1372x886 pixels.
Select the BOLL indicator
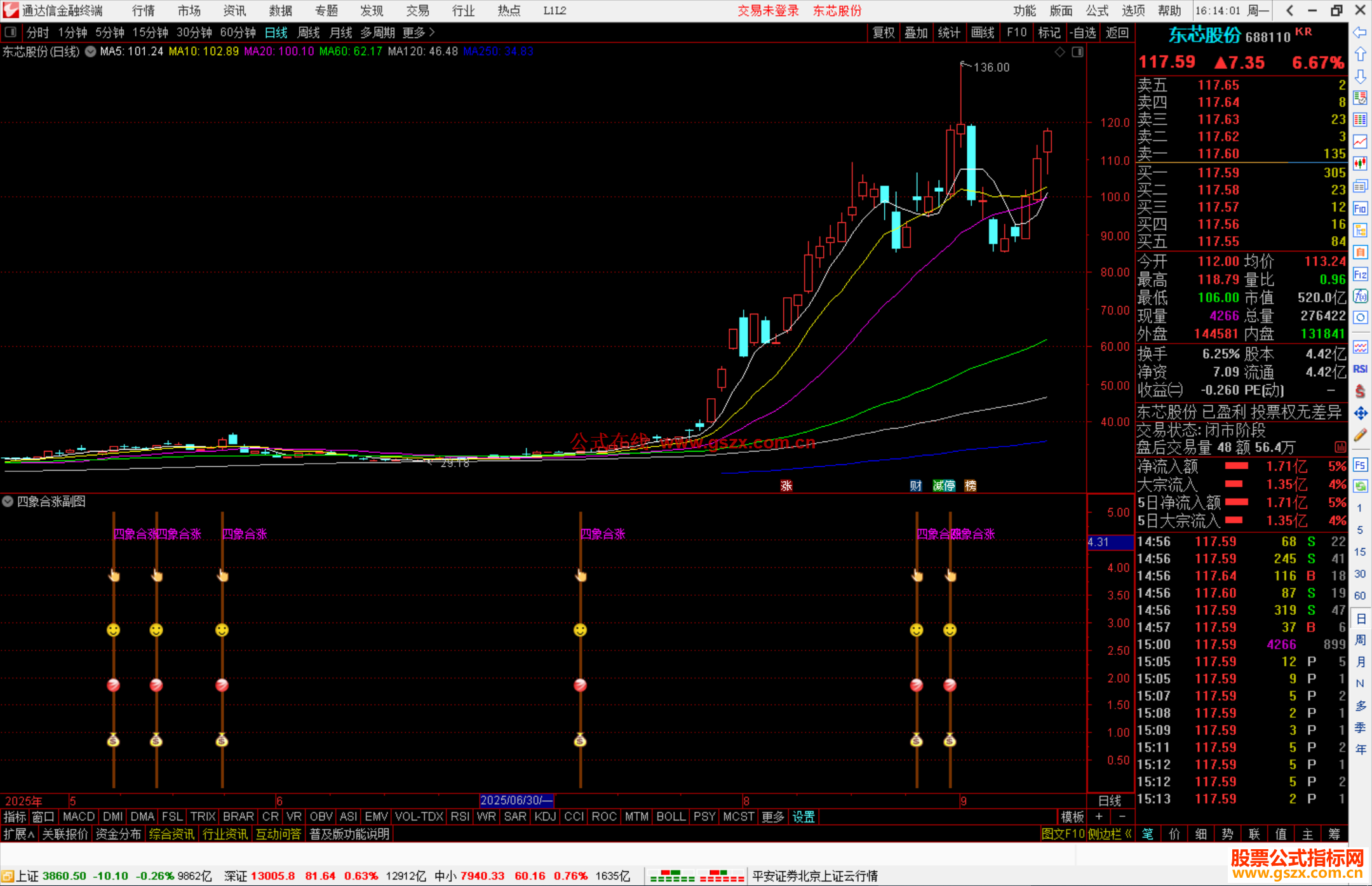coord(671,817)
